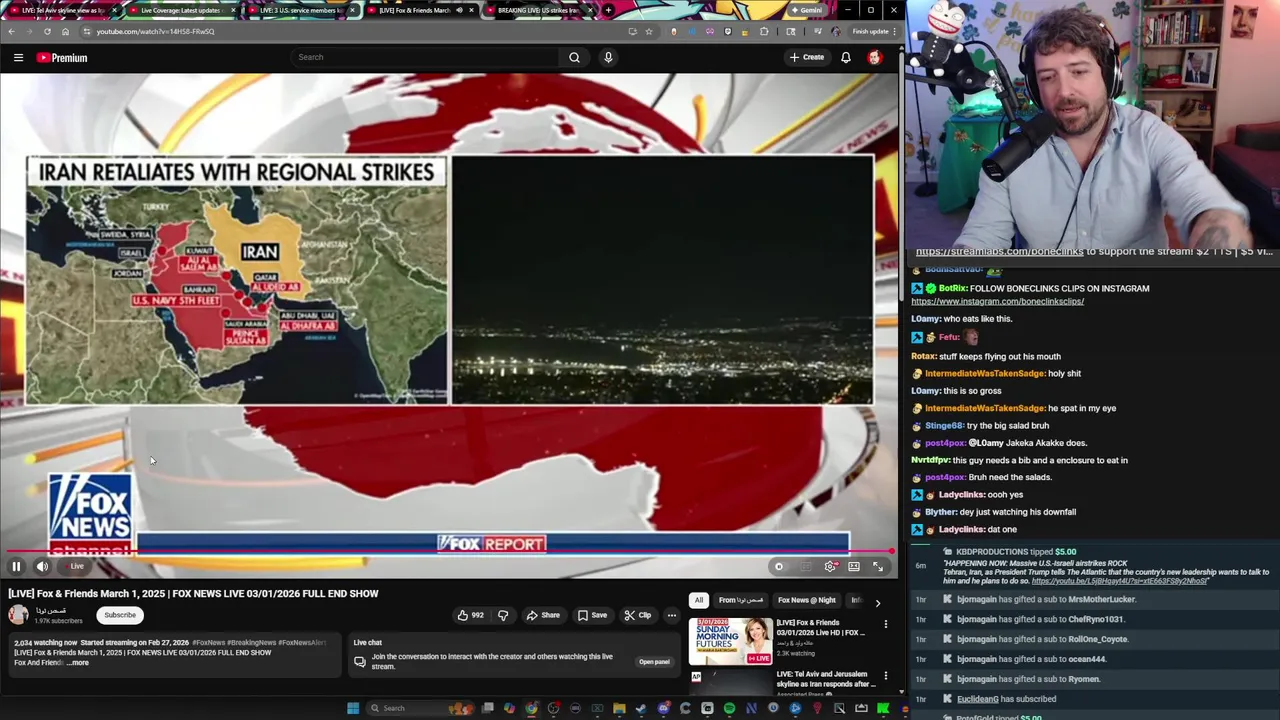
Task: Open YouTube notifications bell
Action: pos(846,58)
